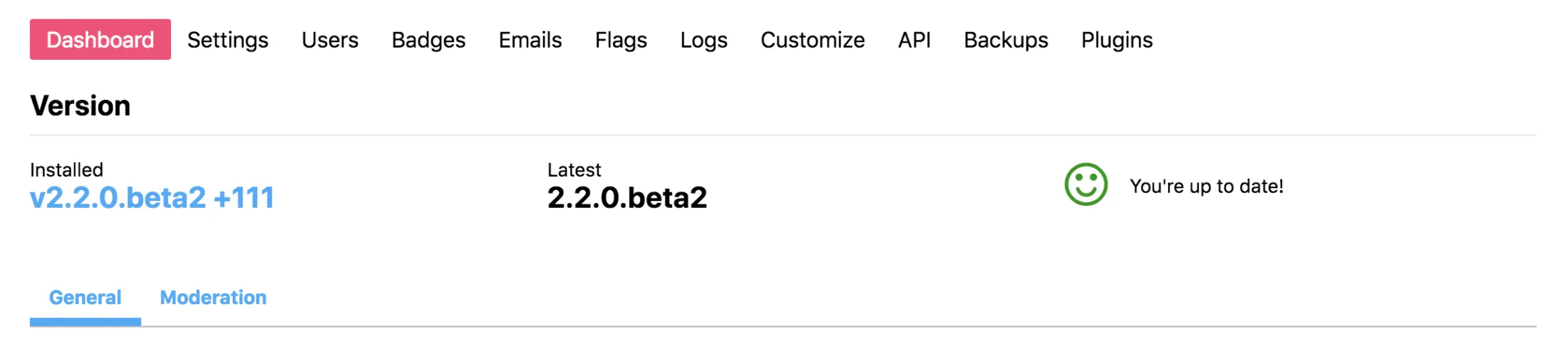Image resolution: width=1568 pixels, height=349 pixels.
Task: Open the Backups admin tab
Action: [1006, 40]
